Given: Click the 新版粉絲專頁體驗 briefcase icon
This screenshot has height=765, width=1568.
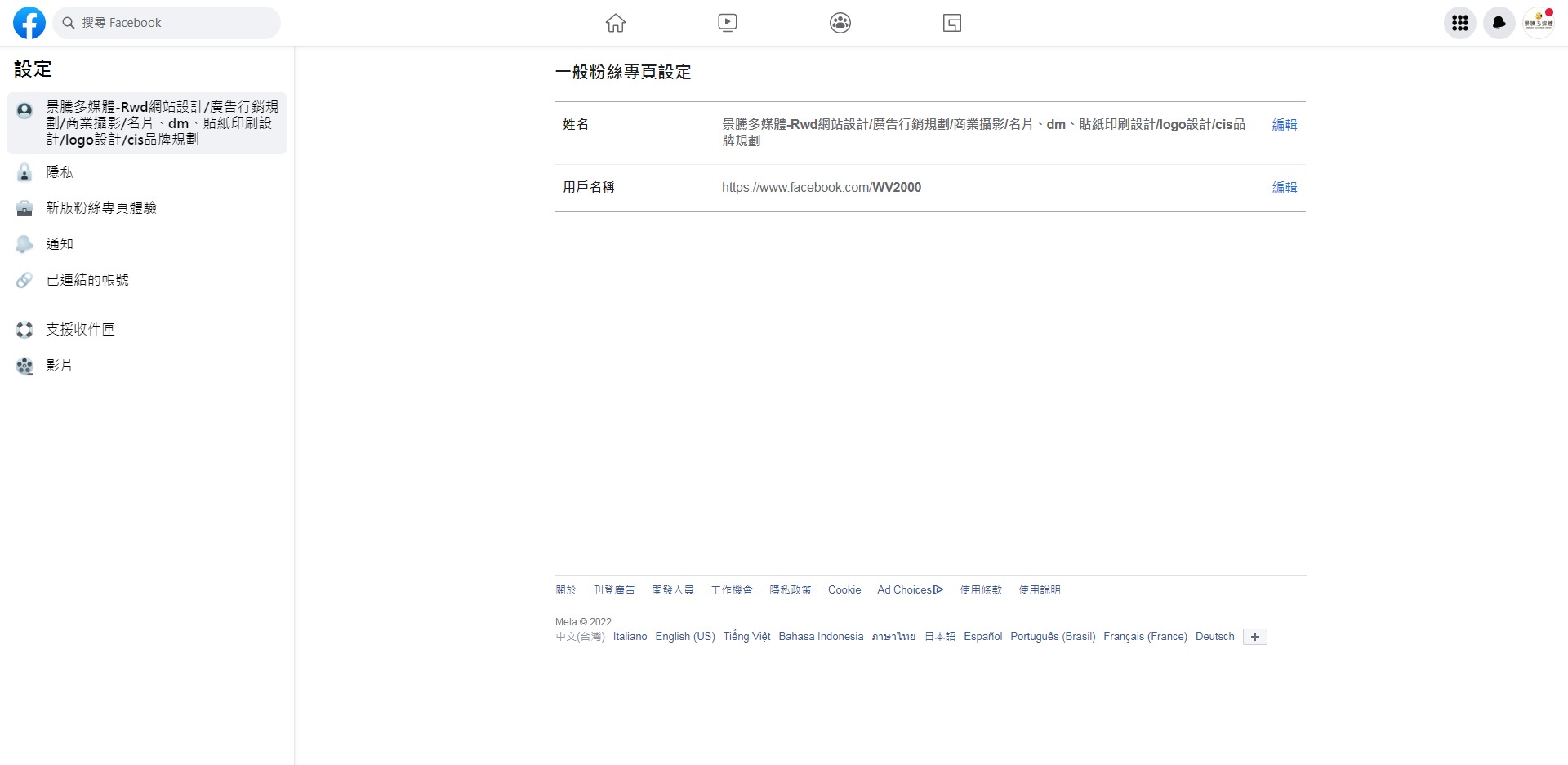Looking at the screenshot, I should pos(24,208).
